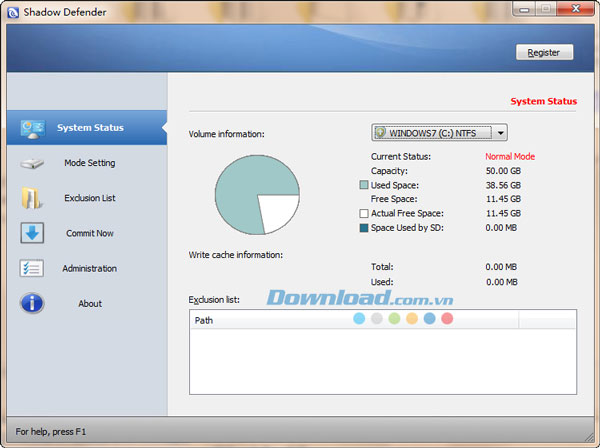Click the Administration checklist icon

tap(32, 268)
